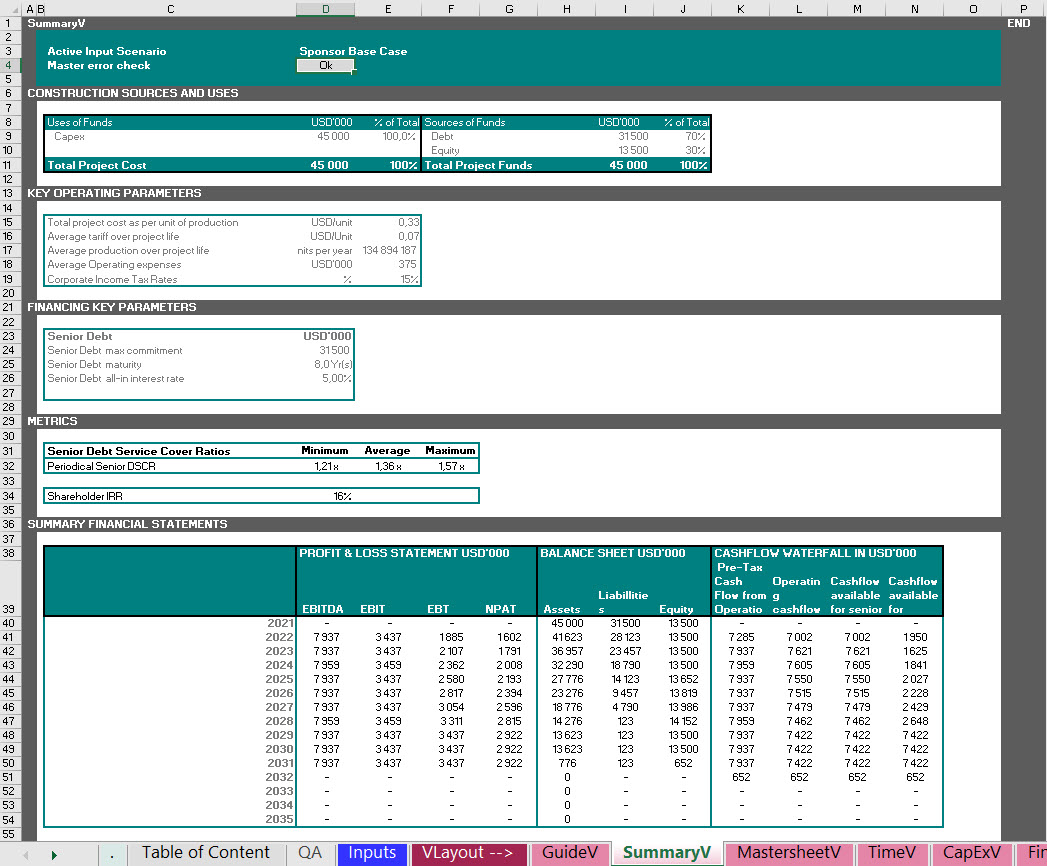Click the Senior Debt maturity 8,0Yr(s) value
The image size is (1047, 866).
coord(333,365)
